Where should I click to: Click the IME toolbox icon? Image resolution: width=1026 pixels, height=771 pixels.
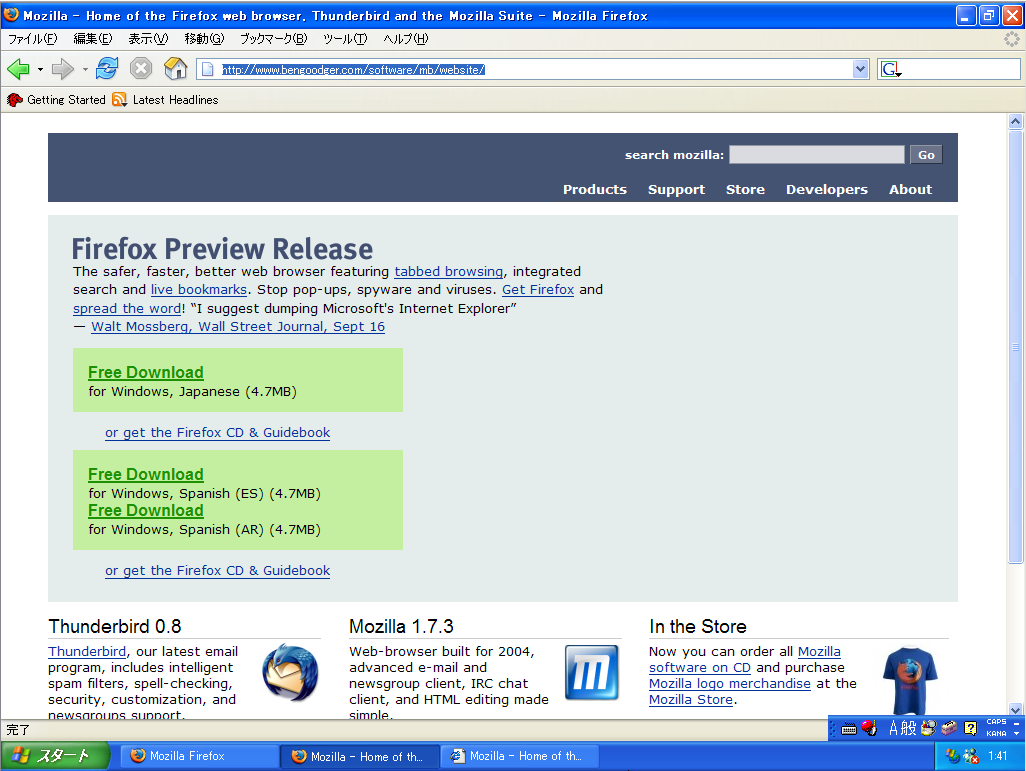point(949,728)
